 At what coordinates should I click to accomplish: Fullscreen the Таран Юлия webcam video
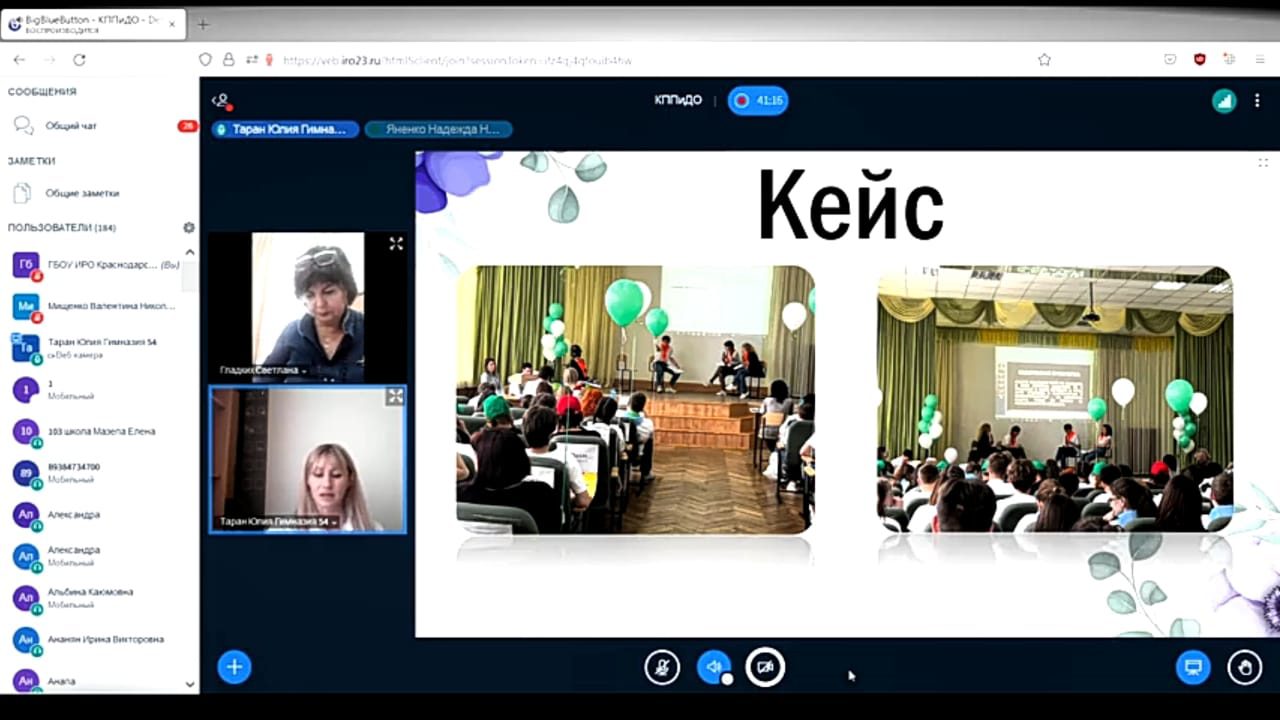tap(395, 397)
